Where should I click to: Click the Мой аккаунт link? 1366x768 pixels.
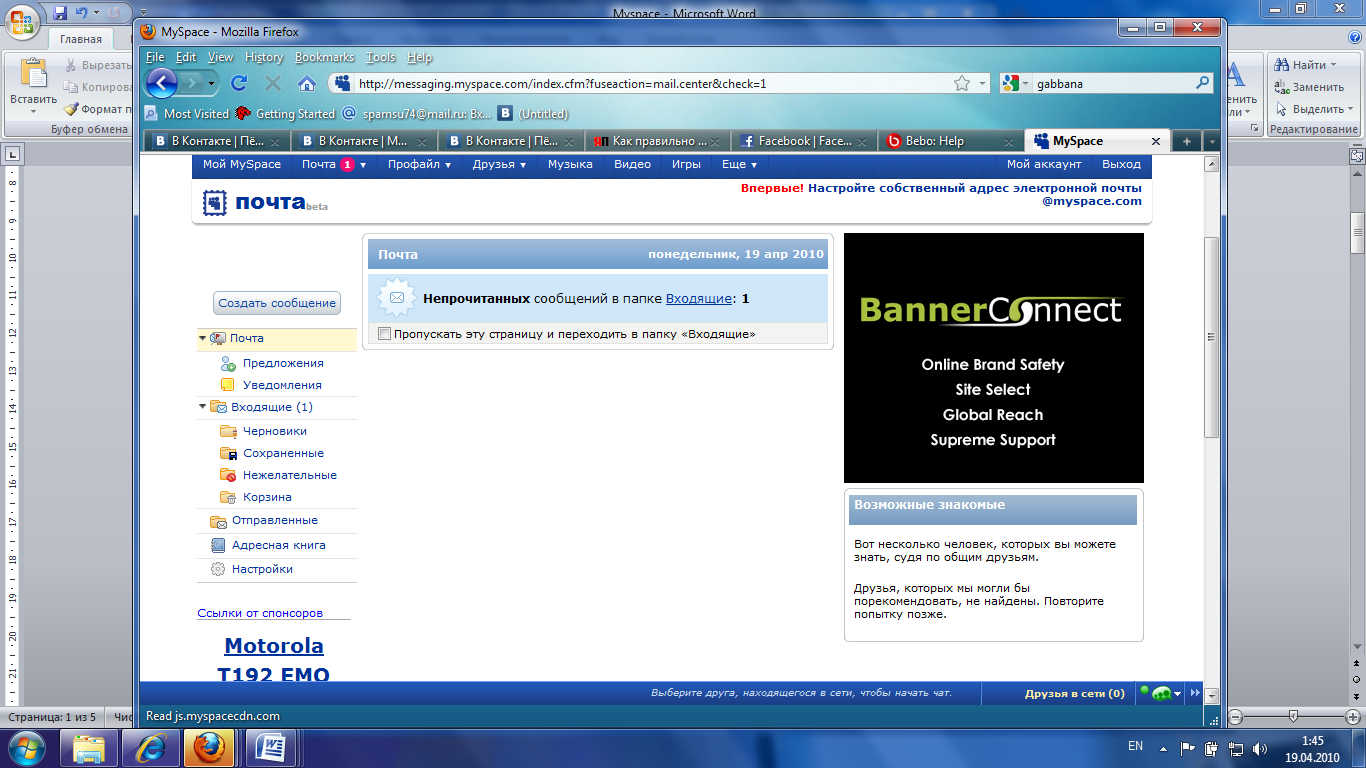(1043, 164)
